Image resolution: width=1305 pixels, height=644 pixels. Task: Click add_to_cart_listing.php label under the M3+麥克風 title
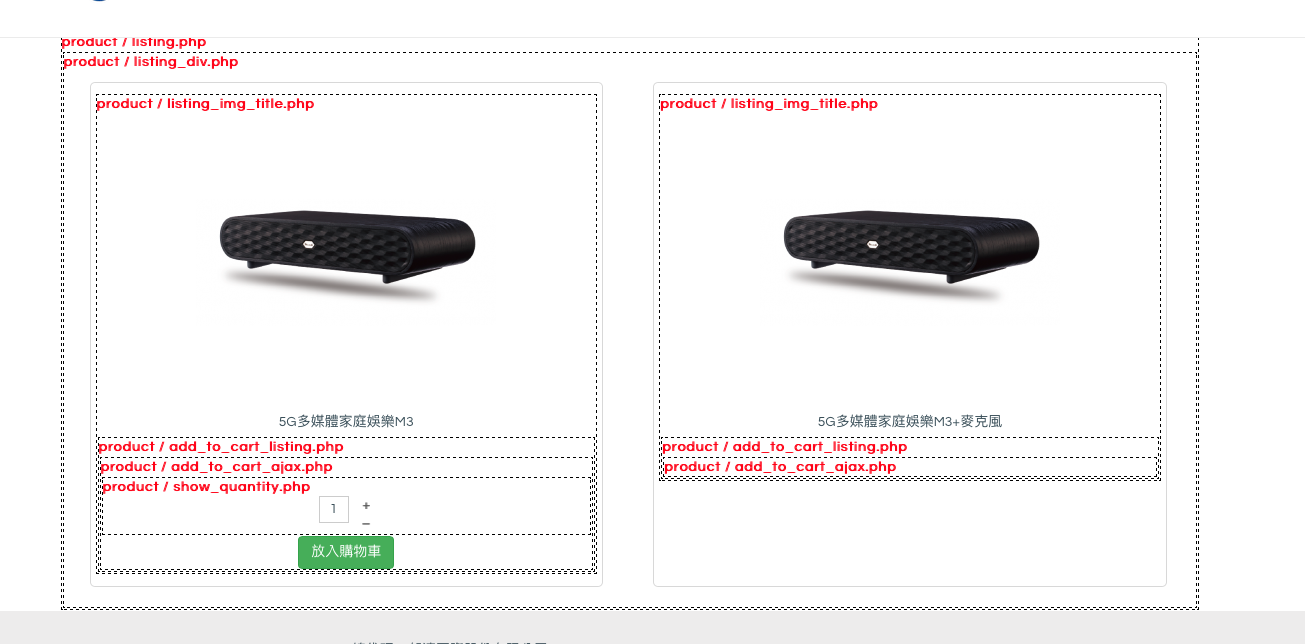coord(785,447)
